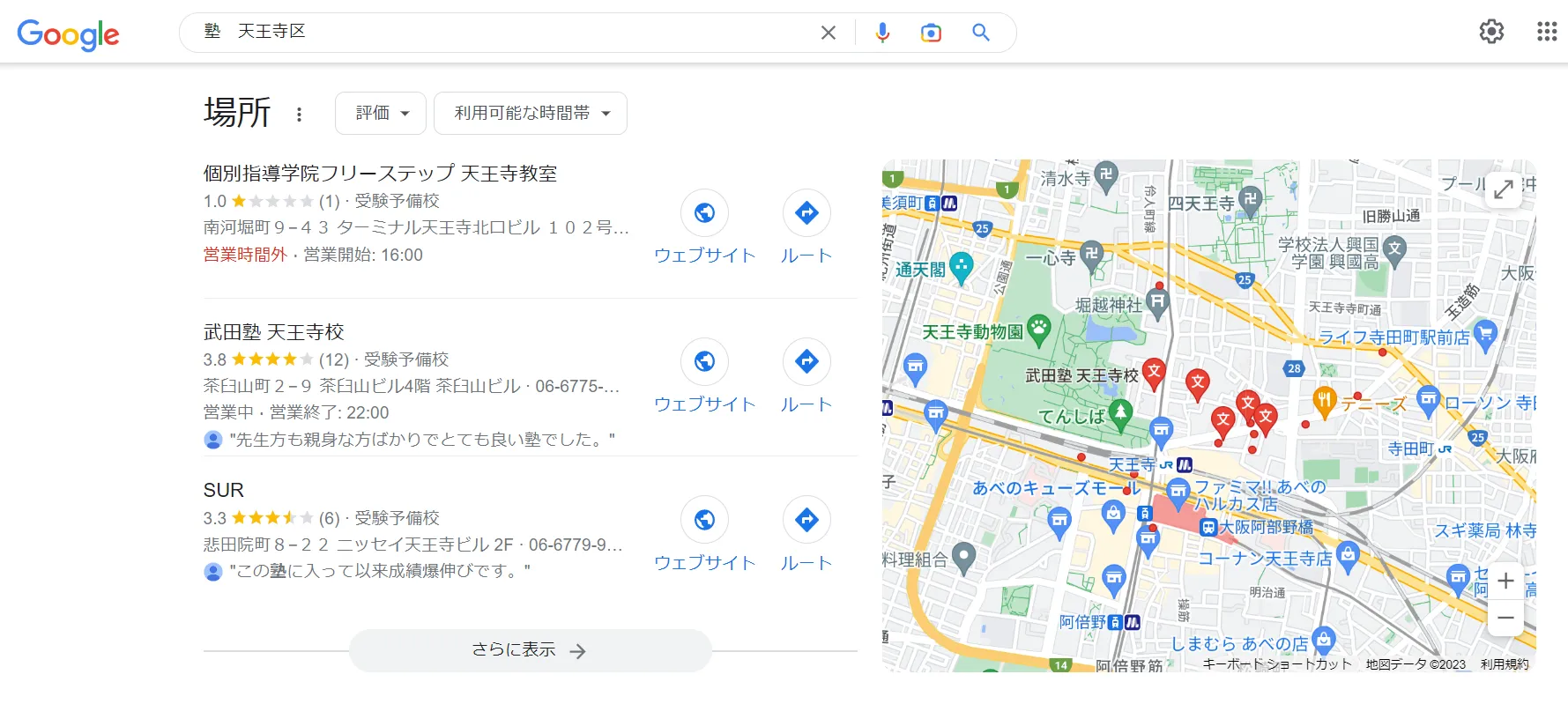Image resolution: width=1568 pixels, height=704 pixels.
Task: Zoom out on the map
Action: (x=1505, y=618)
